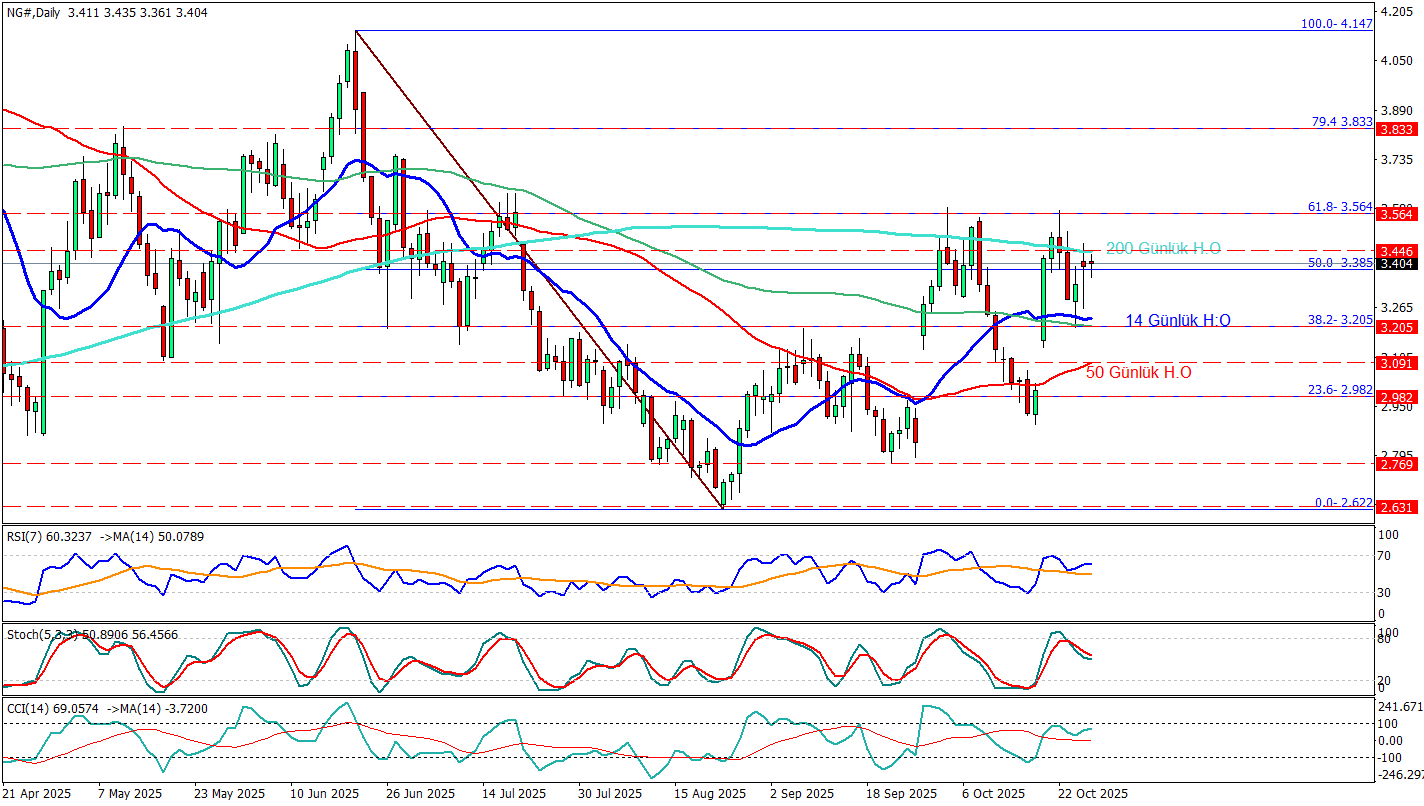Image resolution: width=1424 pixels, height=806 pixels.
Task: Click the 0.0- 2.622 Fibonacci level label
Action: coord(1343,502)
